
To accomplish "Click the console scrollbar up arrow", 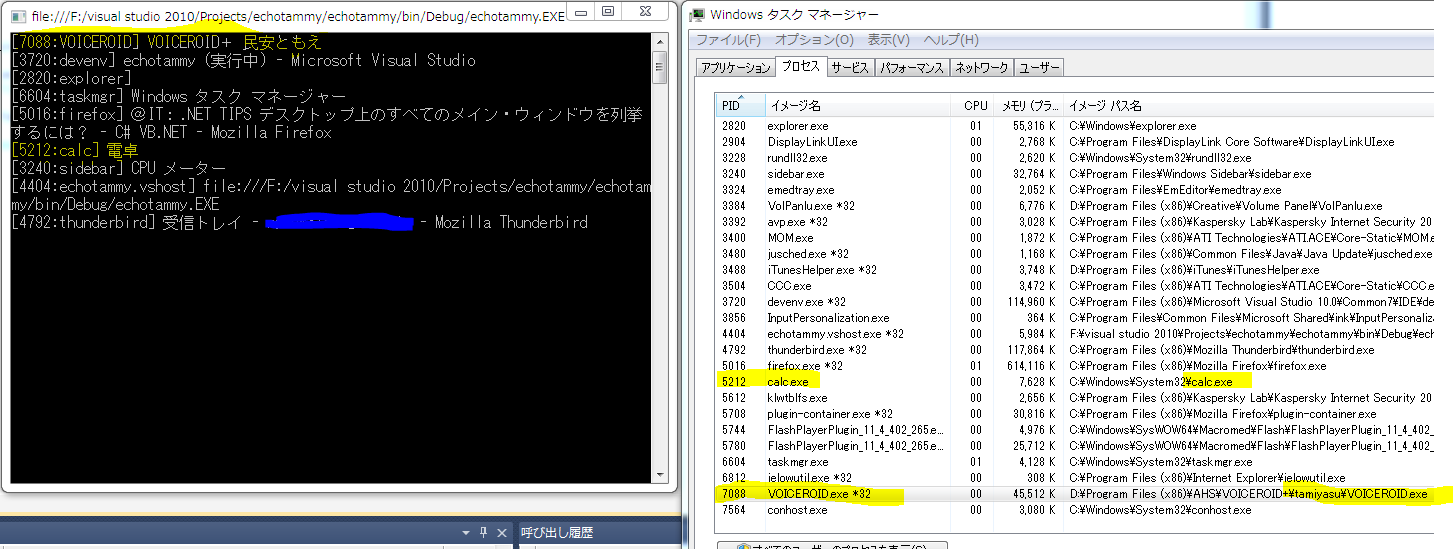I will [659, 42].
